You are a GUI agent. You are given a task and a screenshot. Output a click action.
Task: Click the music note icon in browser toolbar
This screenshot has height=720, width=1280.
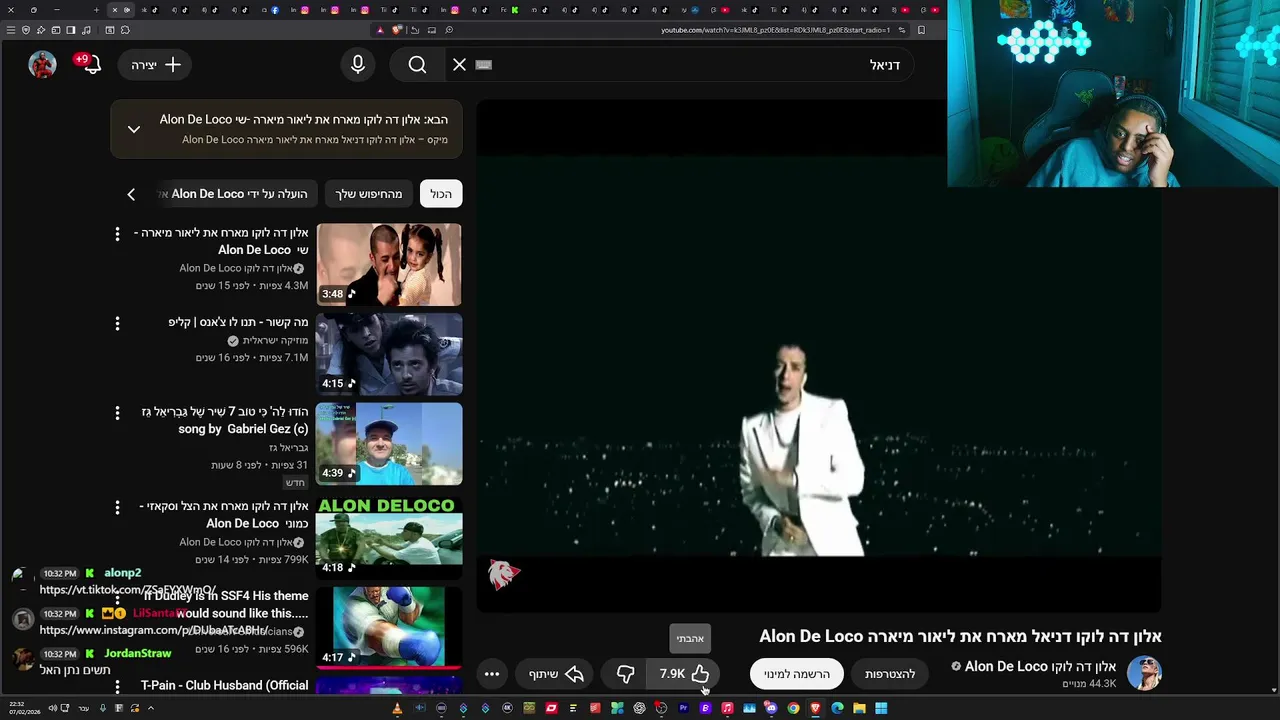coord(86,30)
